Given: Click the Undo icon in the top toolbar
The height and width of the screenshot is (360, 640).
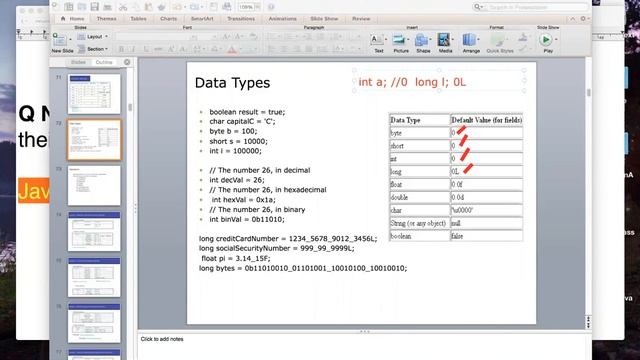Looking at the screenshot, I should (177, 7).
